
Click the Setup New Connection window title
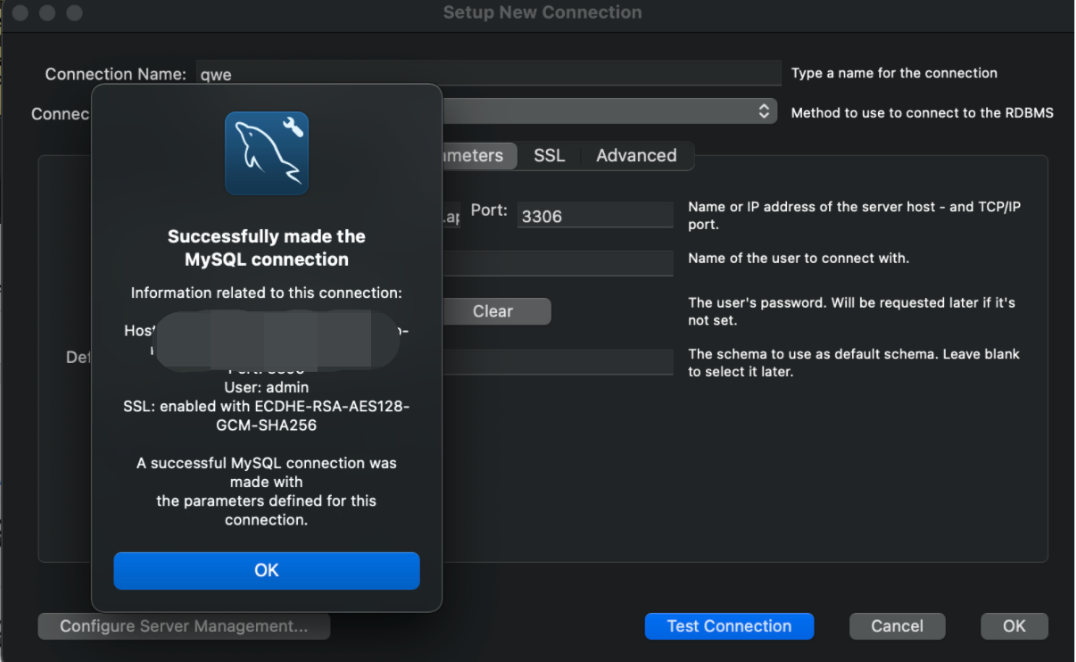coord(542,12)
